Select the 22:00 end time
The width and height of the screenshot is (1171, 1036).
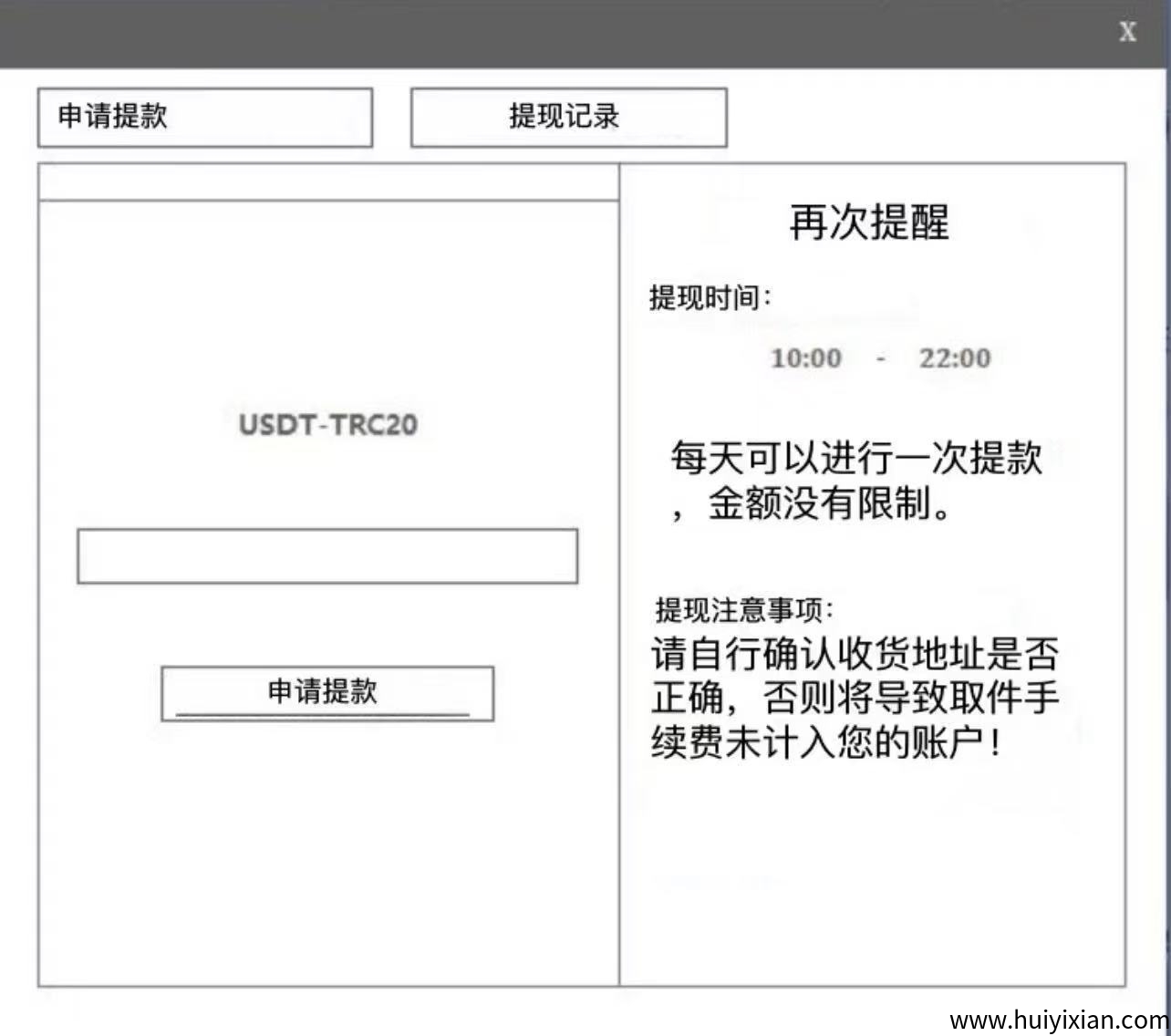(x=954, y=358)
